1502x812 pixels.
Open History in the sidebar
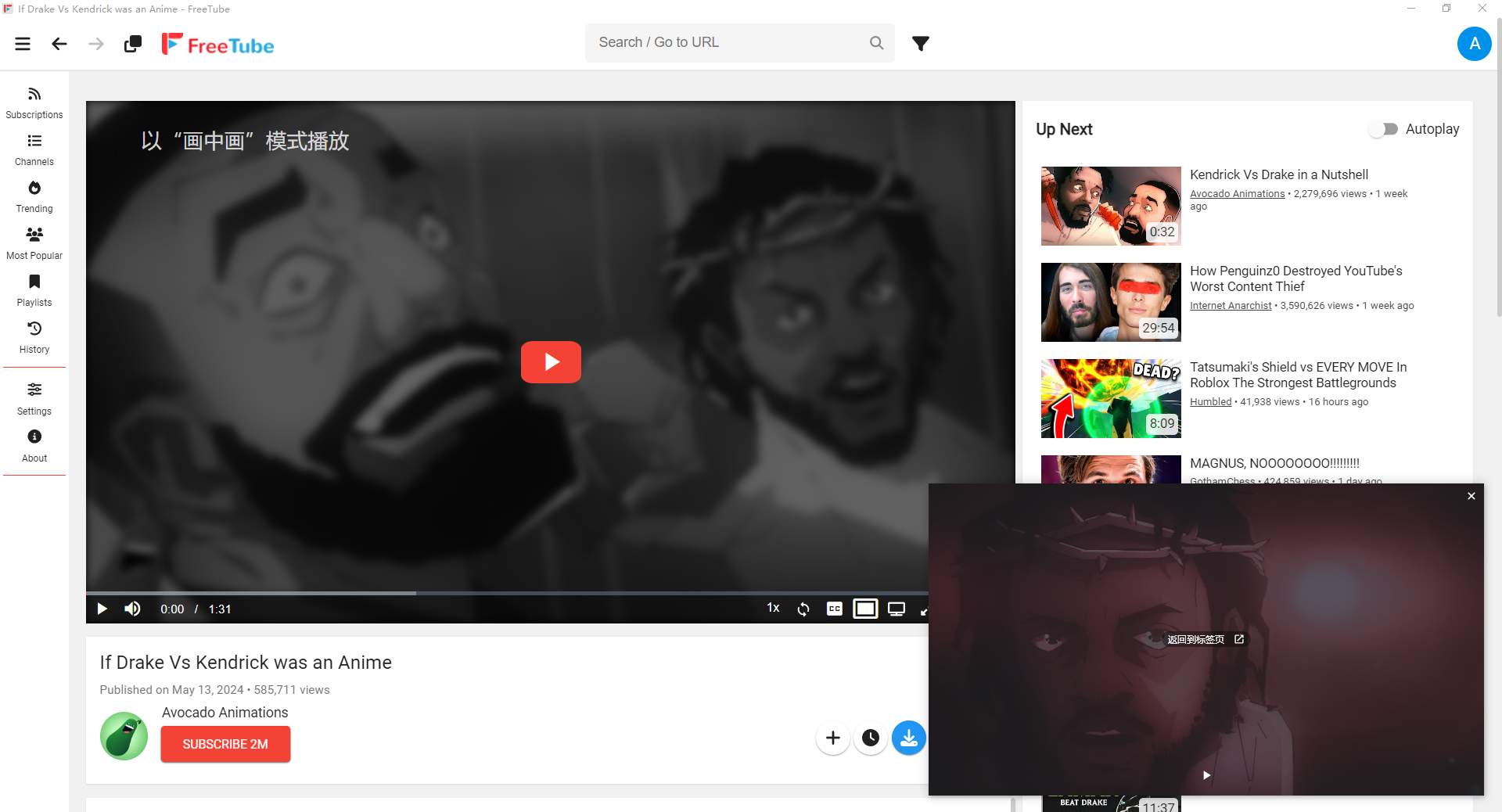tap(34, 338)
